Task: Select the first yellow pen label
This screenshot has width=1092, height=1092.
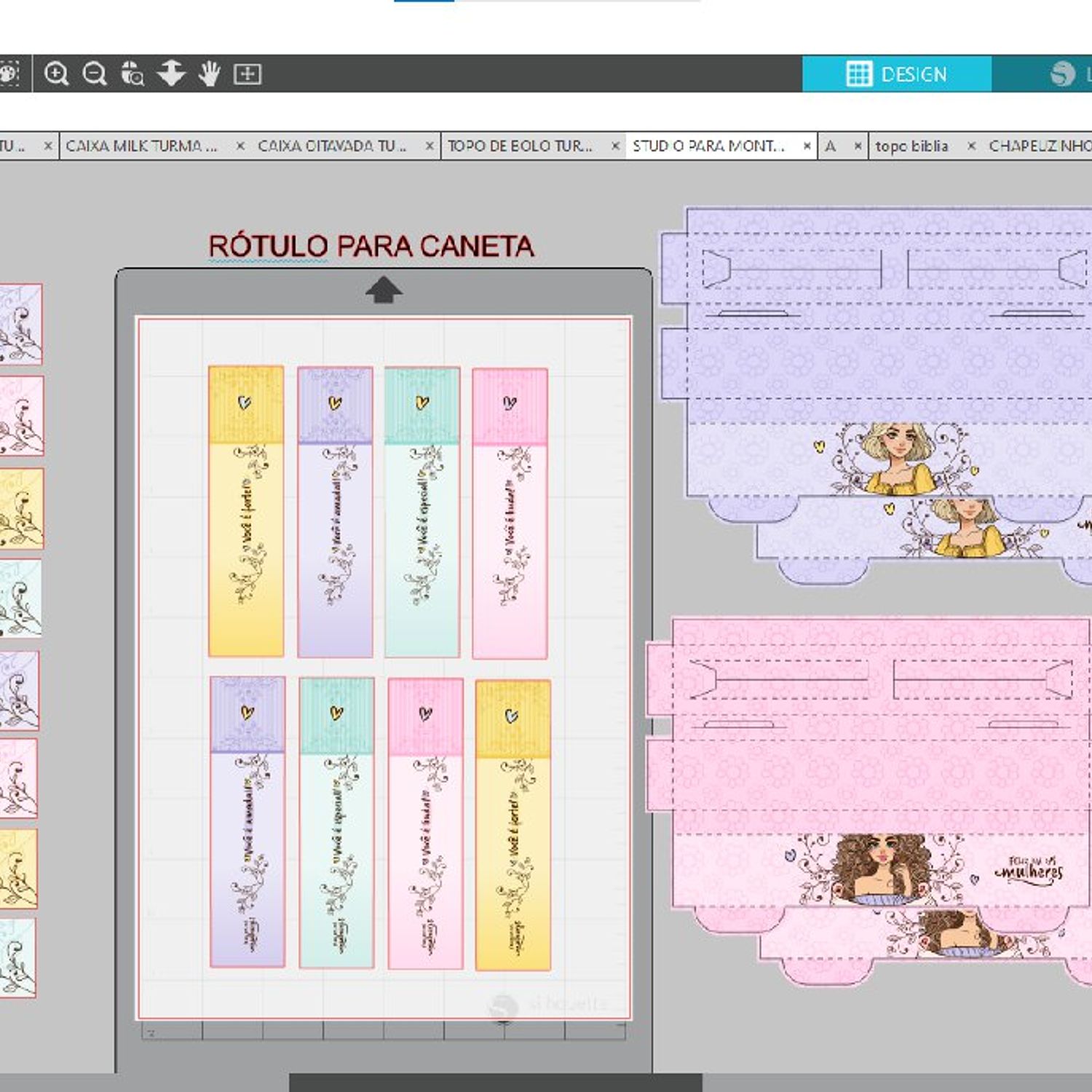Action: 246,511
